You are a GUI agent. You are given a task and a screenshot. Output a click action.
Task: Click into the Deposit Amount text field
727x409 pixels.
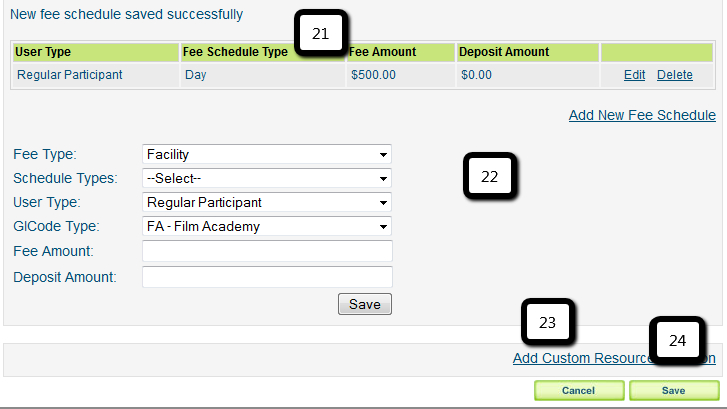tap(267, 276)
